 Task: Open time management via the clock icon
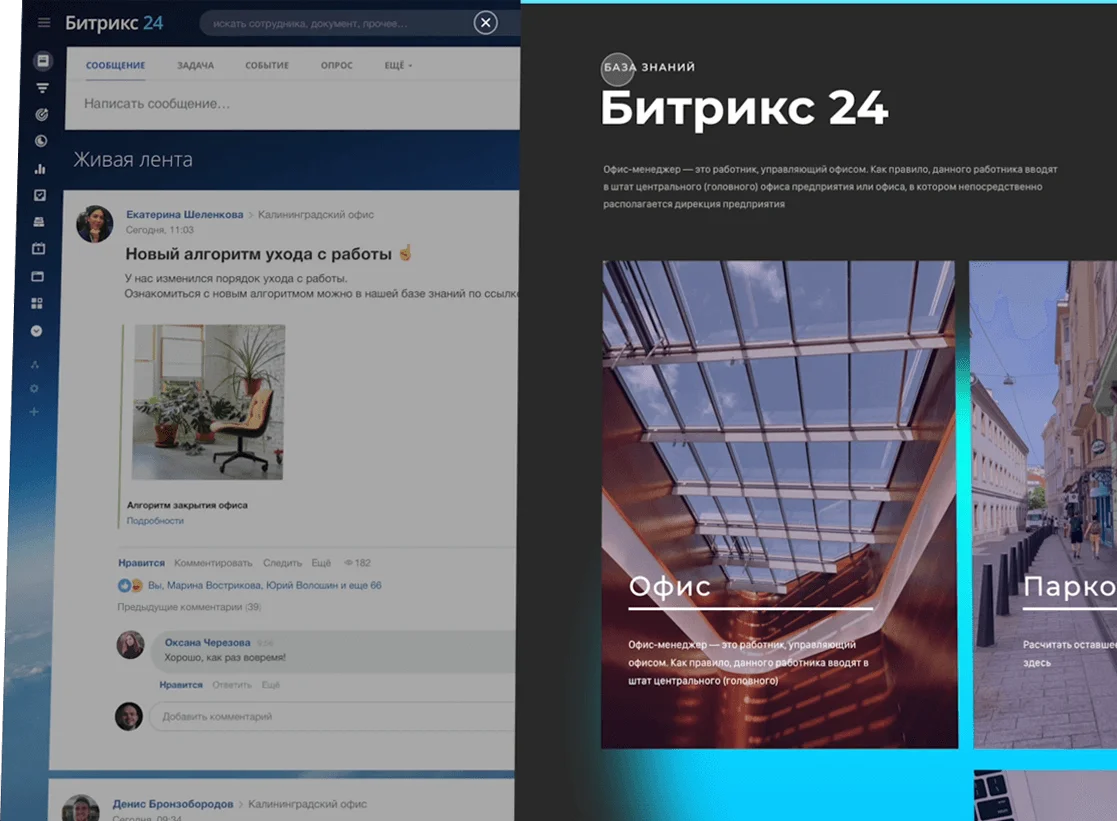40,140
